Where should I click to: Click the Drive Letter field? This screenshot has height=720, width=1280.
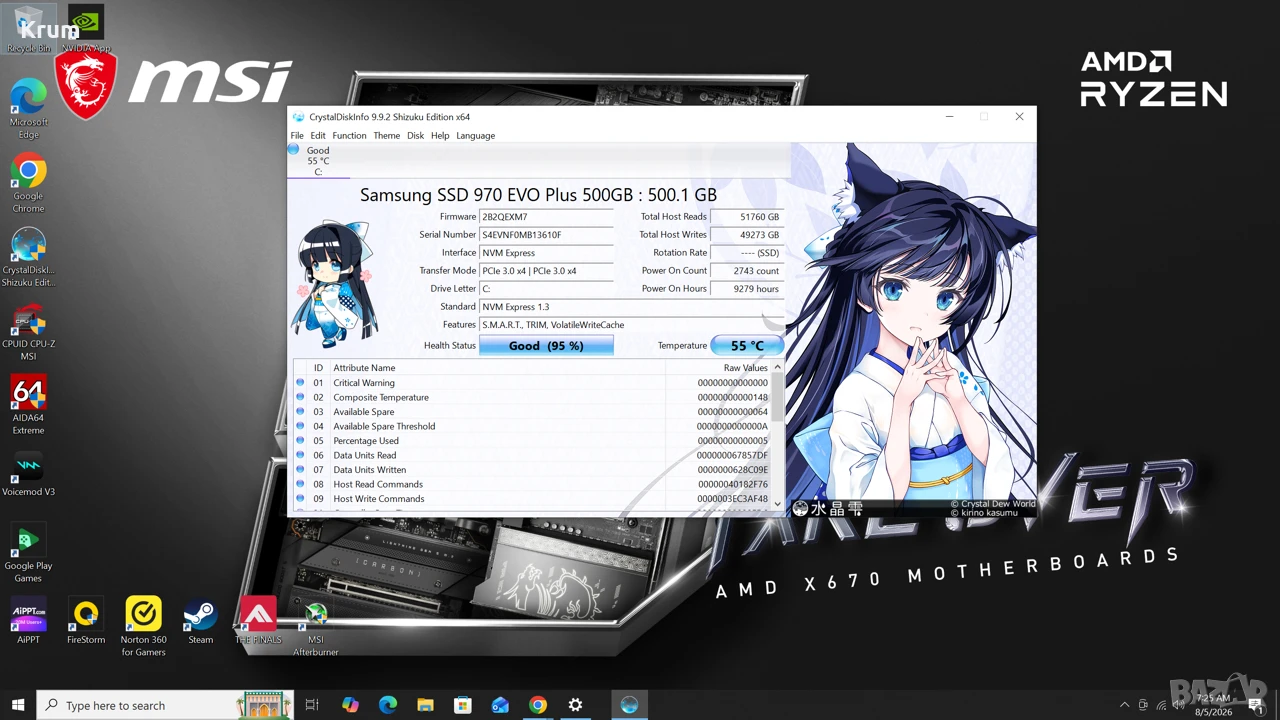pos(546,289)
